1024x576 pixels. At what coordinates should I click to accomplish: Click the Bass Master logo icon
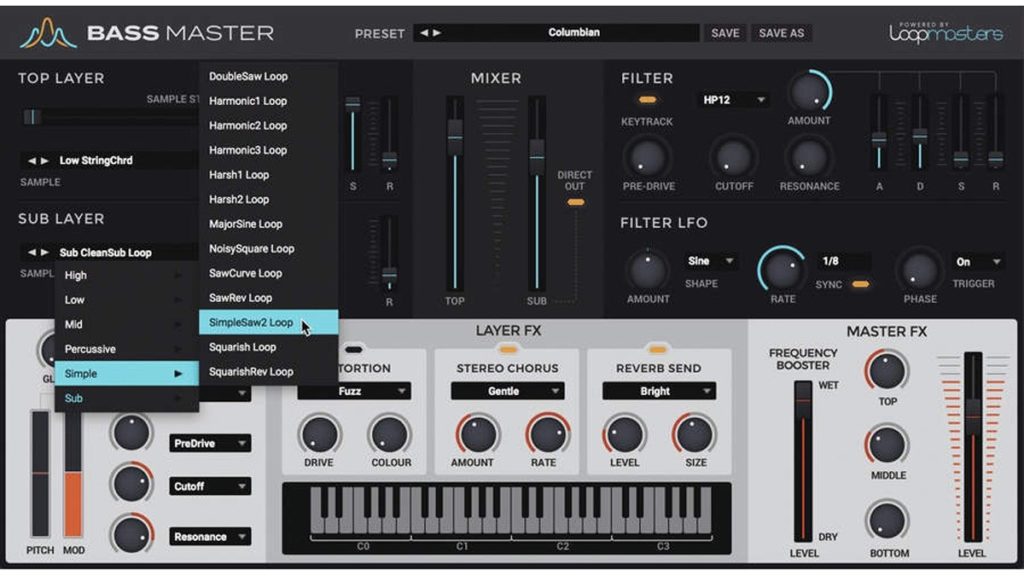tap(49, 33)
